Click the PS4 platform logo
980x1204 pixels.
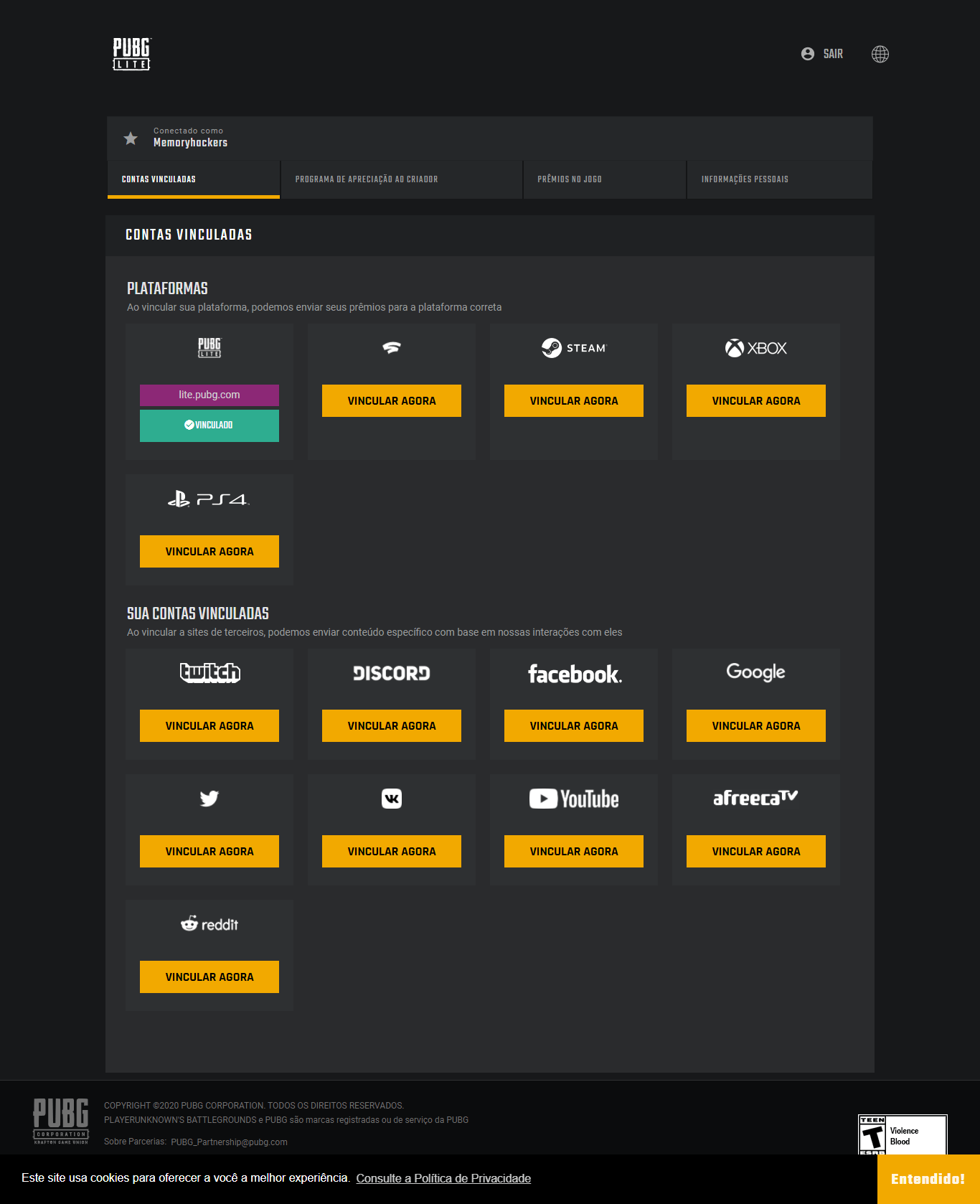[x=209, y=499]
